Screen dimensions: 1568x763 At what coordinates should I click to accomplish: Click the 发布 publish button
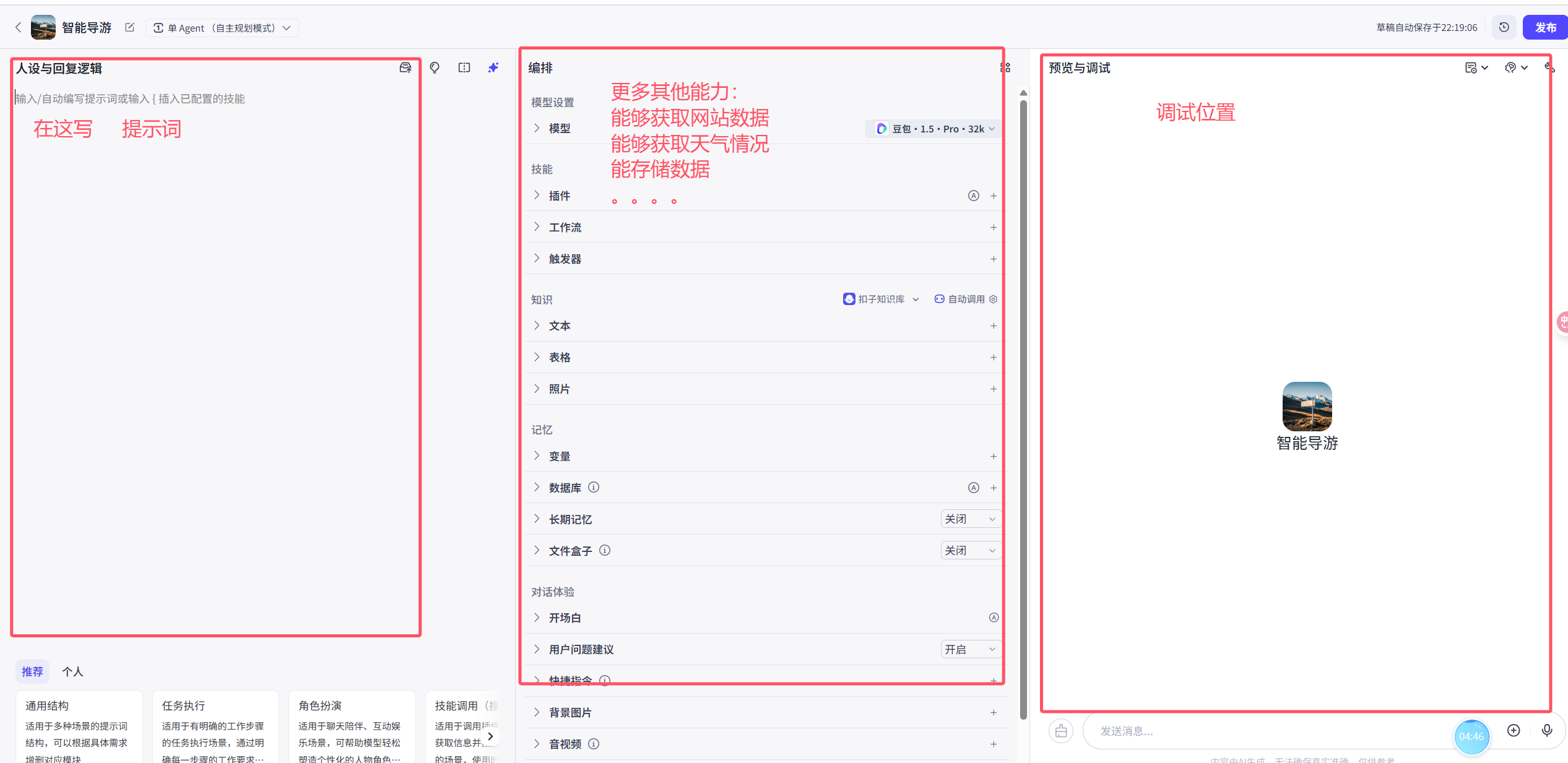[x=1545, y=27]
